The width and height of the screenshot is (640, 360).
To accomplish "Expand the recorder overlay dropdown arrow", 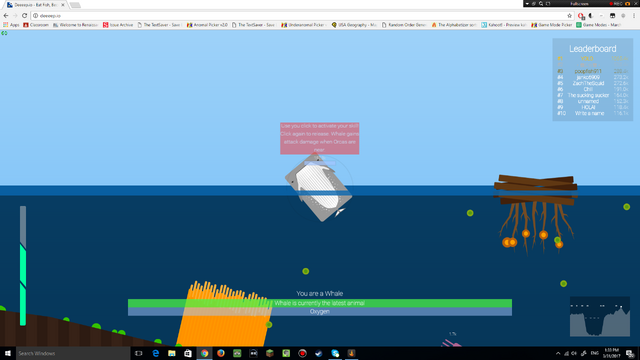I will [527, 4].
